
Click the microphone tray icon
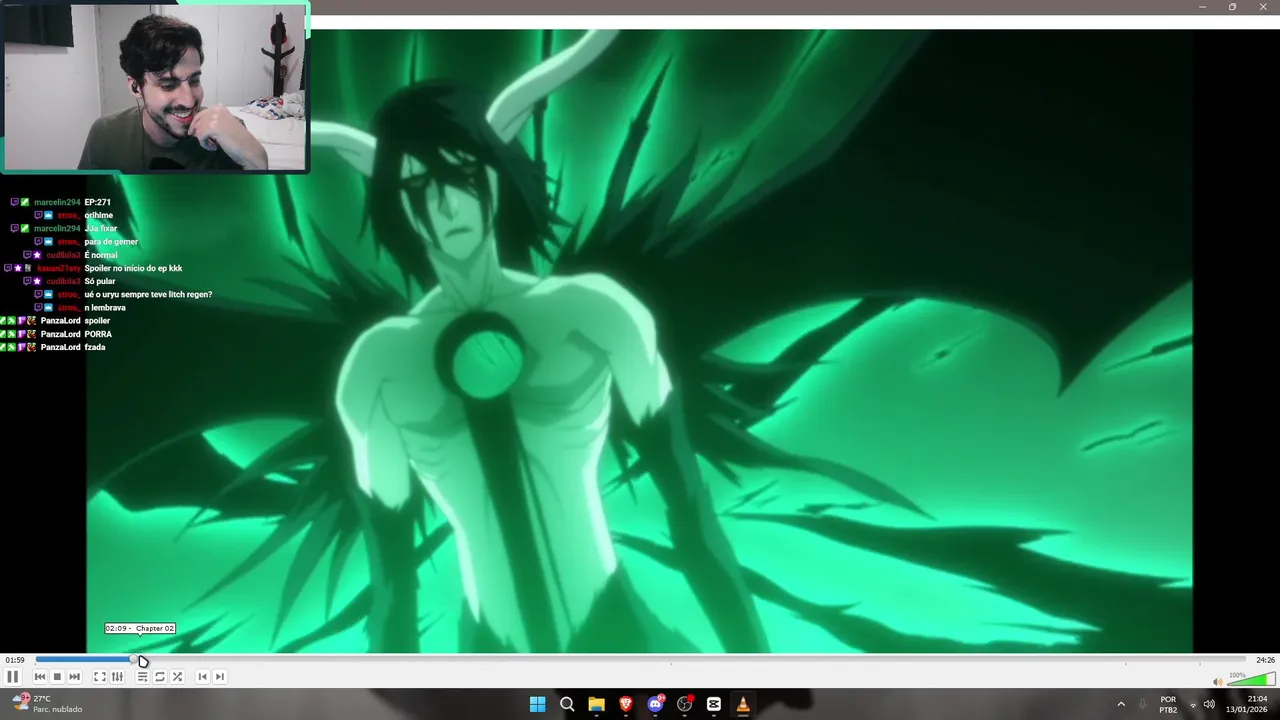click(1142, 704)
